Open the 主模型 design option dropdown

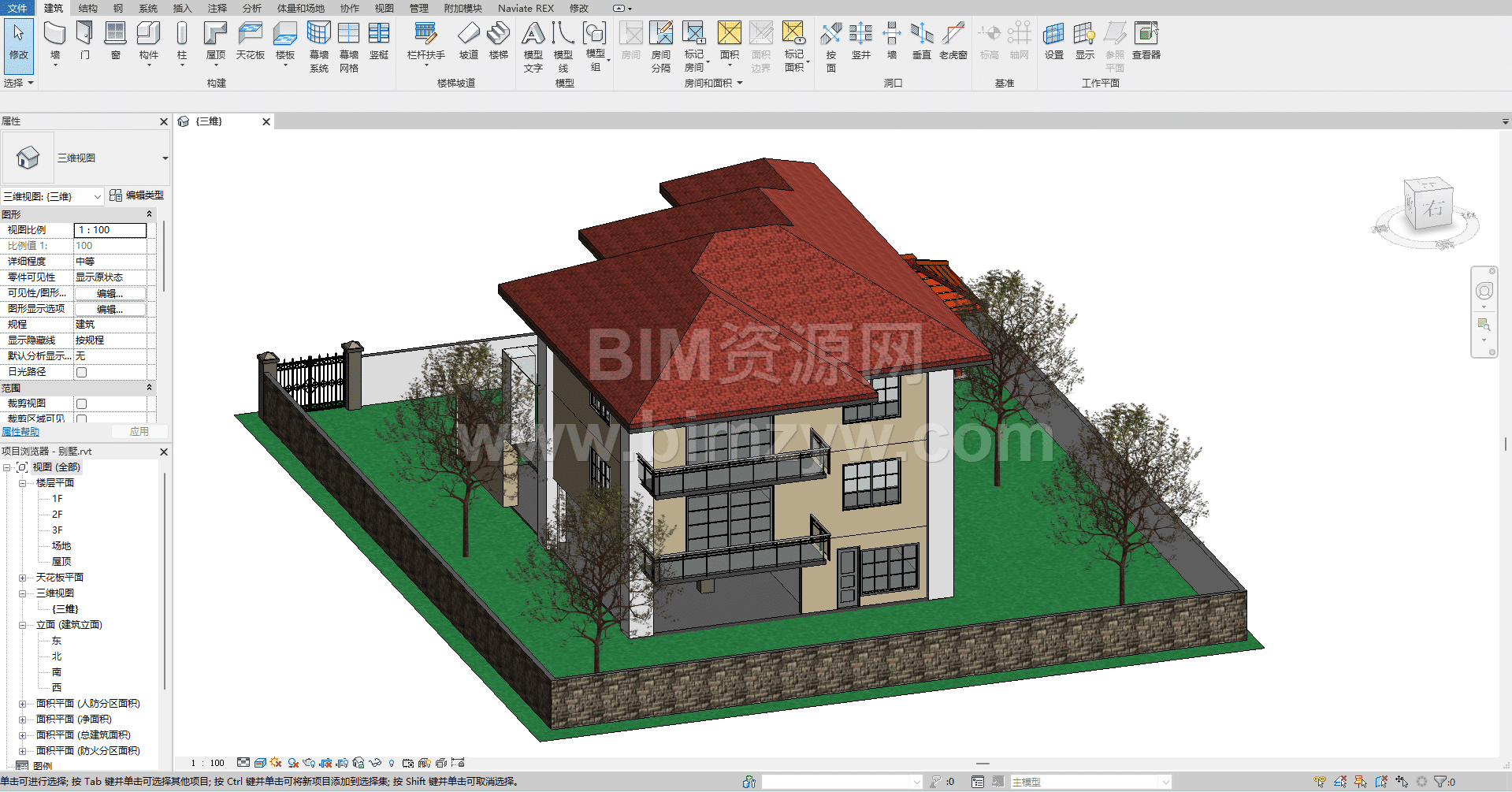click(x=1165, y=782)
